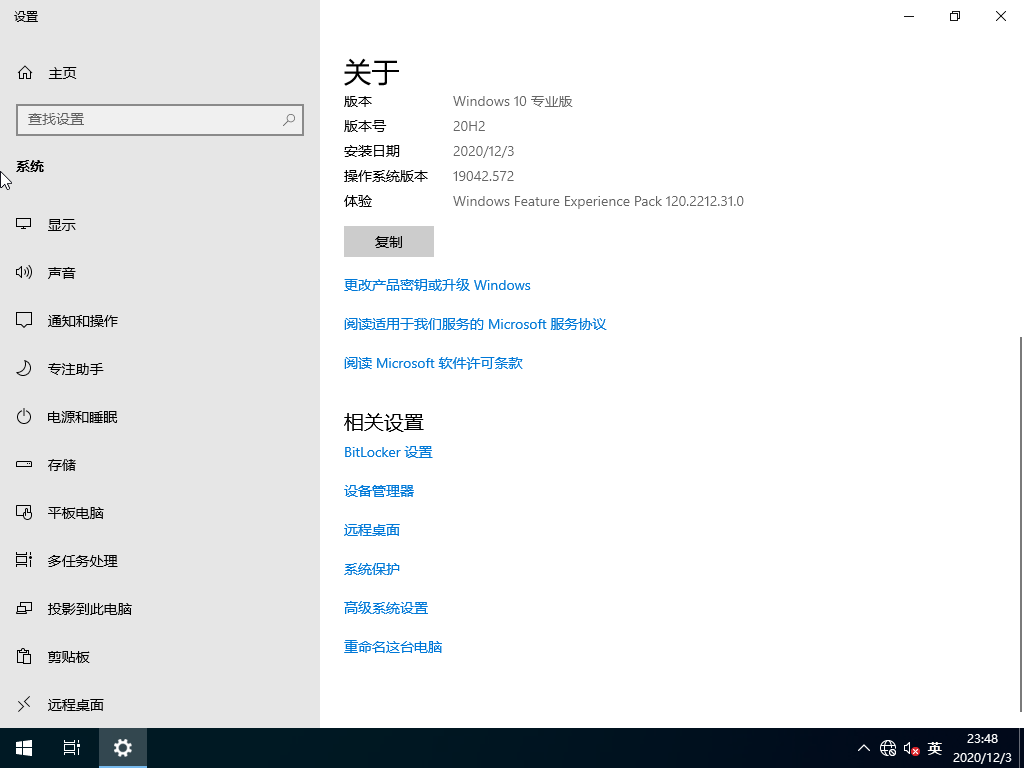The height and width of the screenshot is (768, 1024).
Task: Open the network globe tray icon
Action: (x=888, y=748)
